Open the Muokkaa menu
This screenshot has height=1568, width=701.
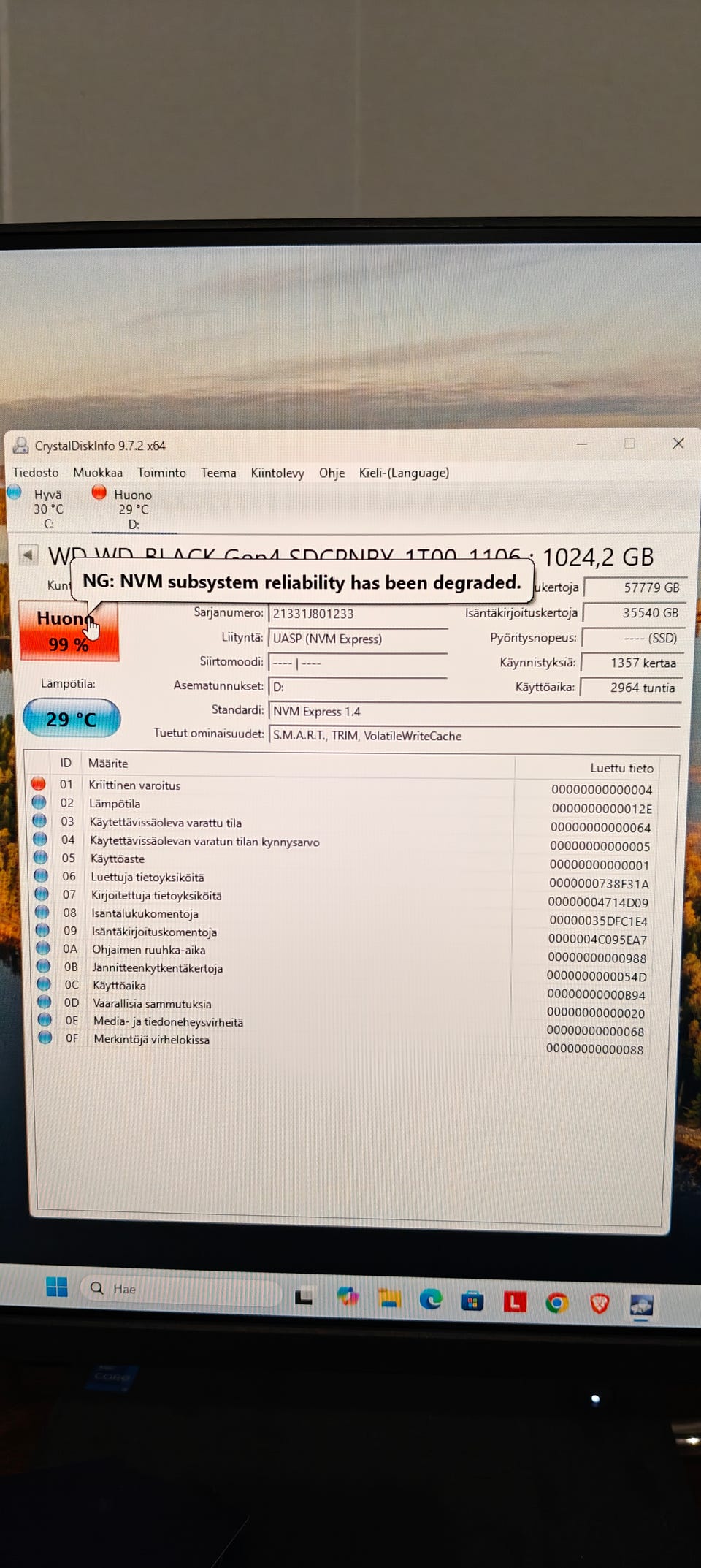tap(98, 473)
